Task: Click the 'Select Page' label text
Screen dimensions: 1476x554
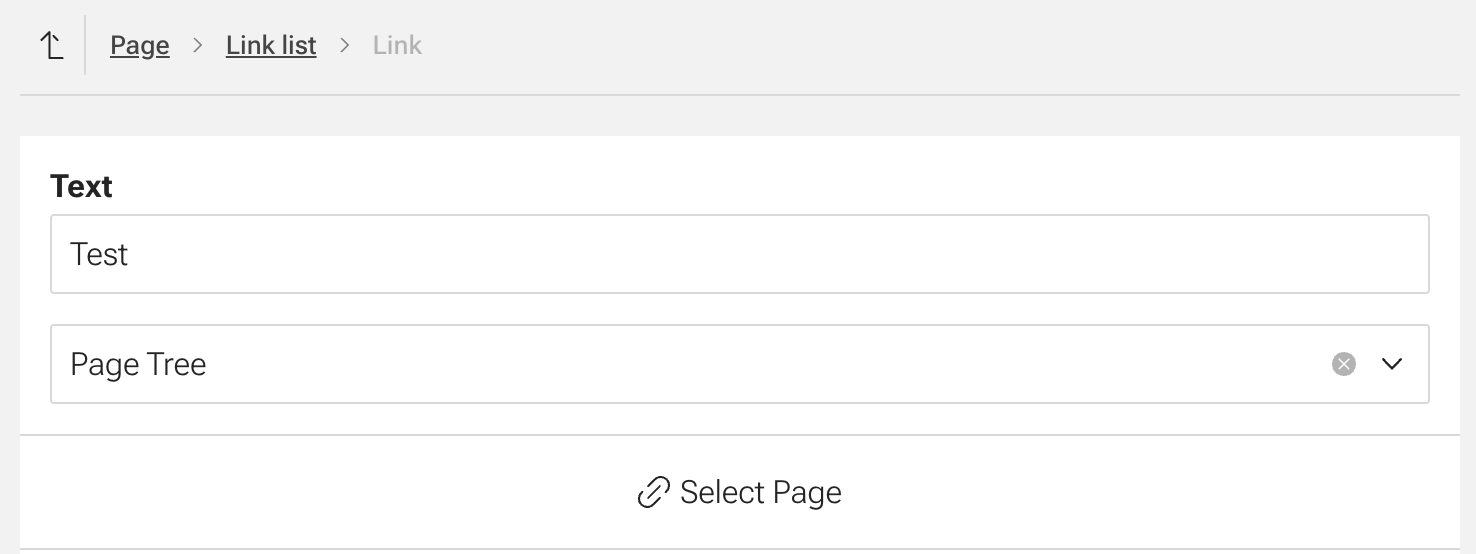Action: point(760,492)
